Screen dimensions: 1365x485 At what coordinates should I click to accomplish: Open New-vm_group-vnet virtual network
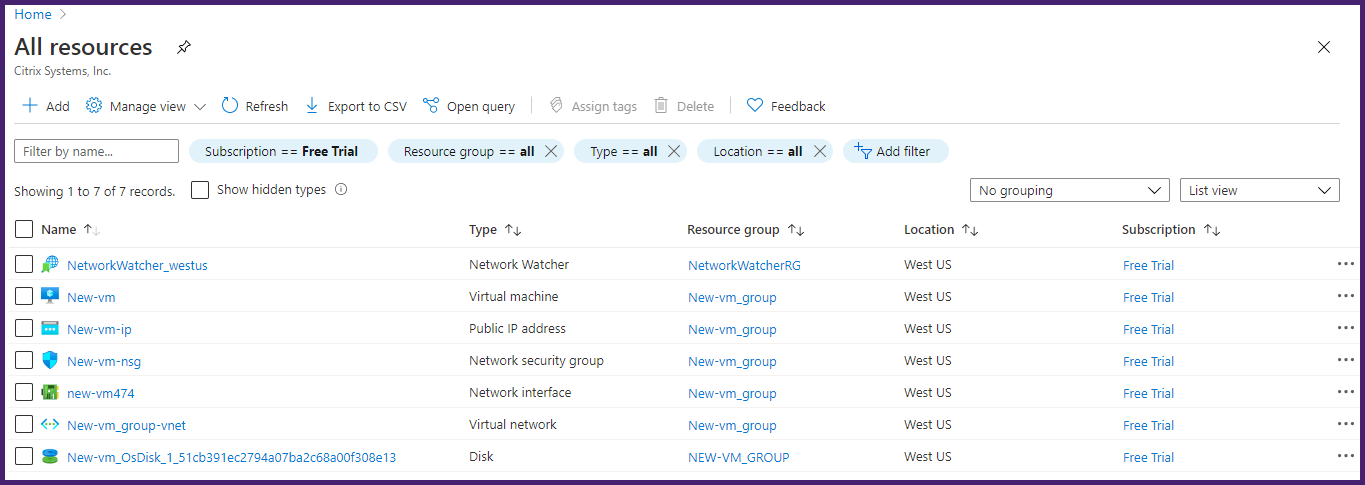pyautogui.click(x=126, y=425)
